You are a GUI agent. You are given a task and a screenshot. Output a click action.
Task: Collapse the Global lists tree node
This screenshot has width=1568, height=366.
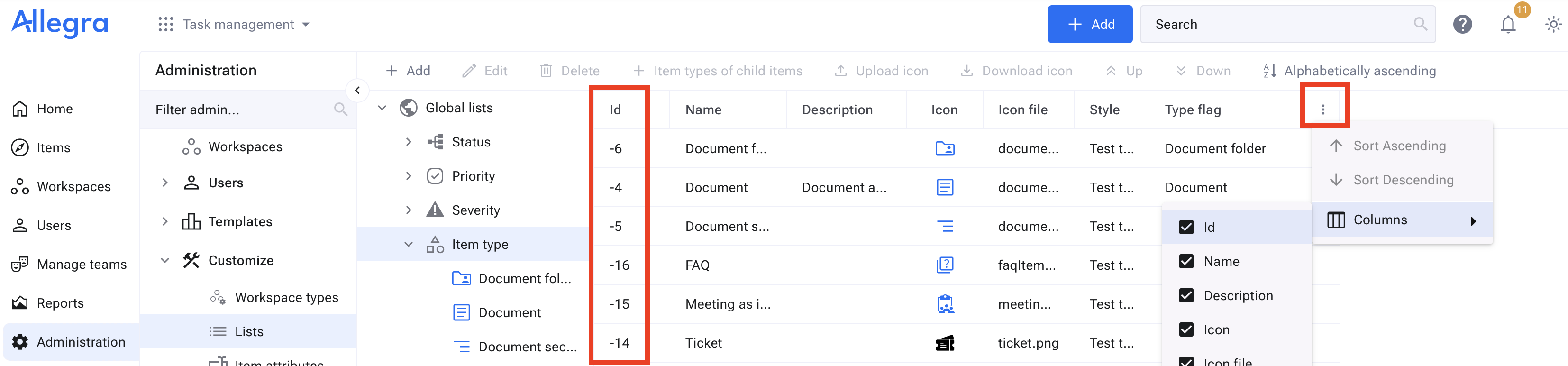coord(382,108)
